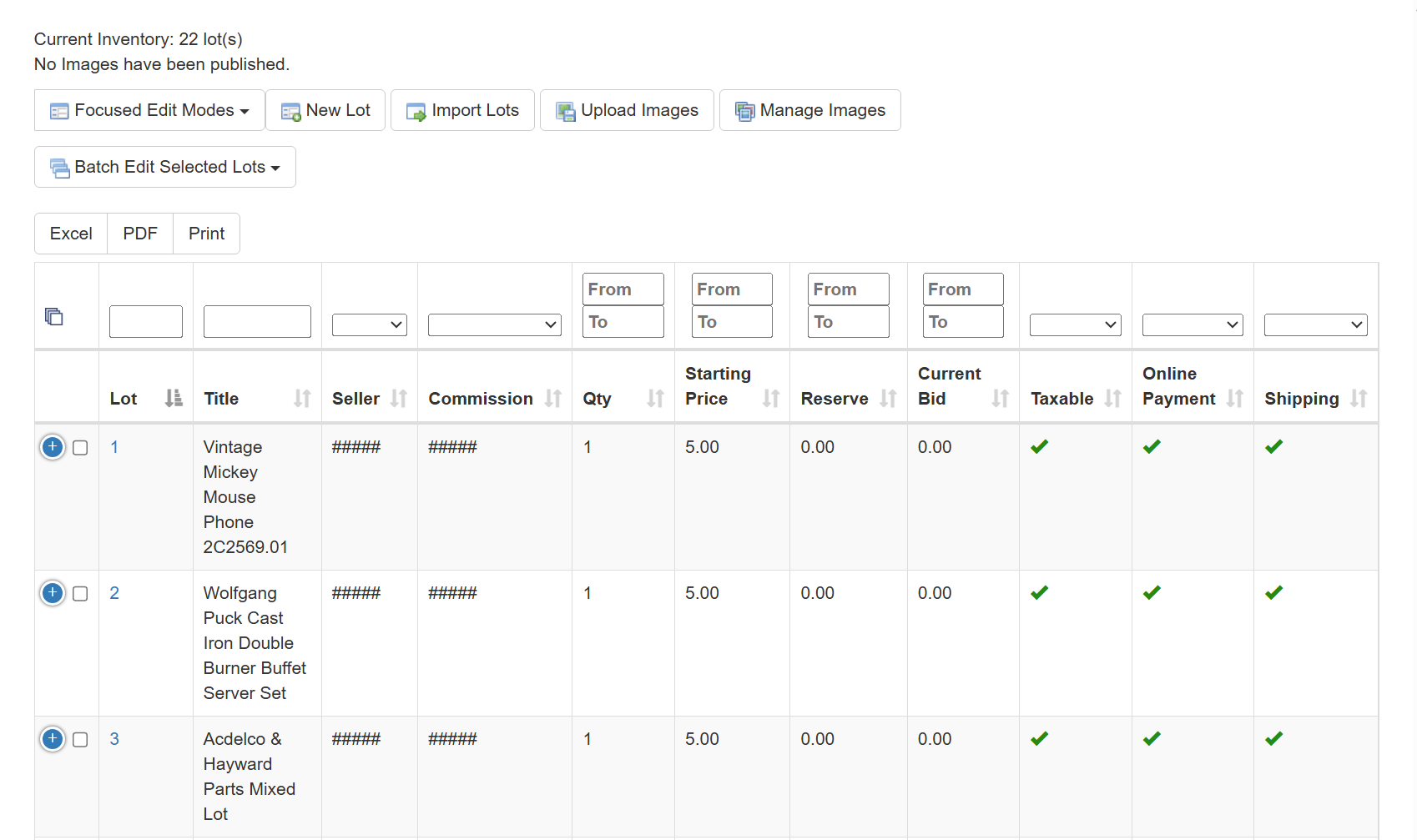
Task: Sort by Starting Price arrows icon
Action: (x=771, y=399)
